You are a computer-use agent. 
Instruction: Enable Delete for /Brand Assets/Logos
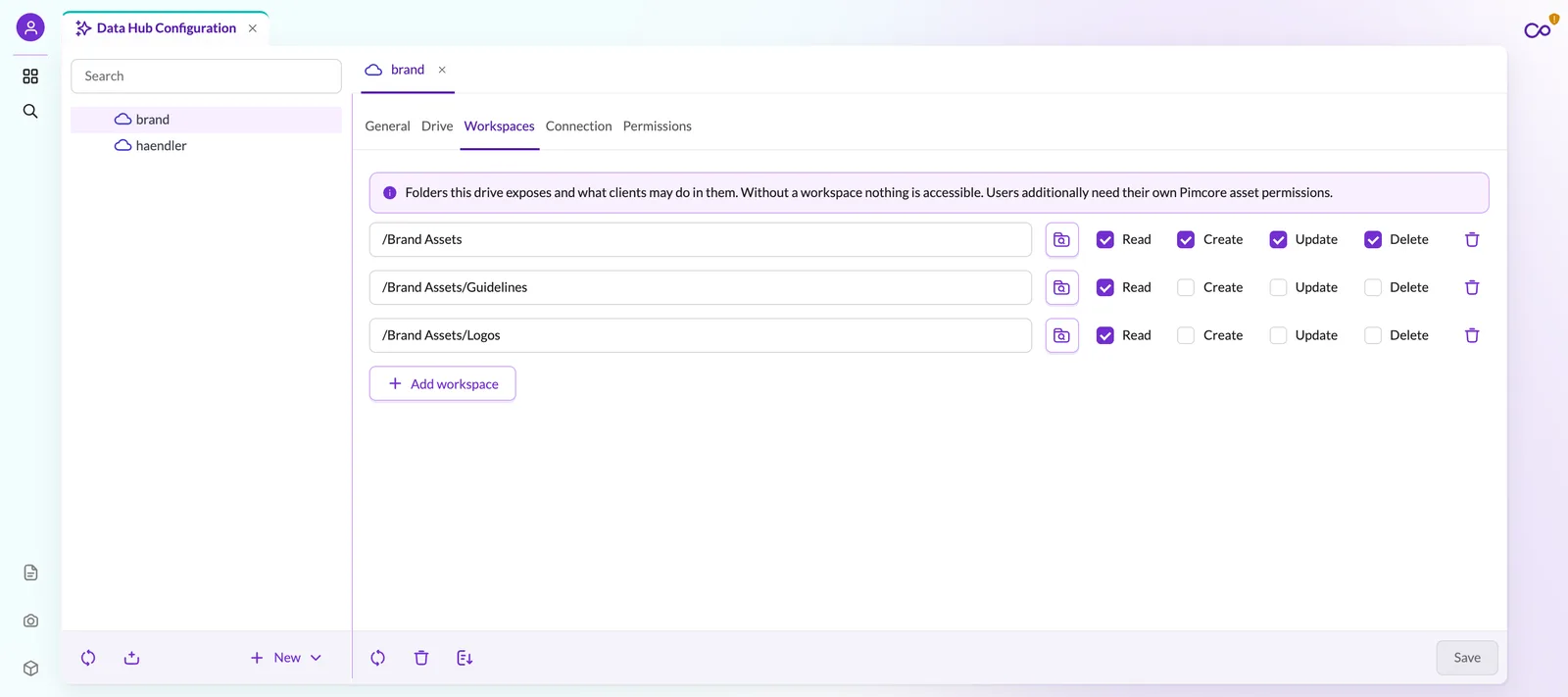(1373, 336)
